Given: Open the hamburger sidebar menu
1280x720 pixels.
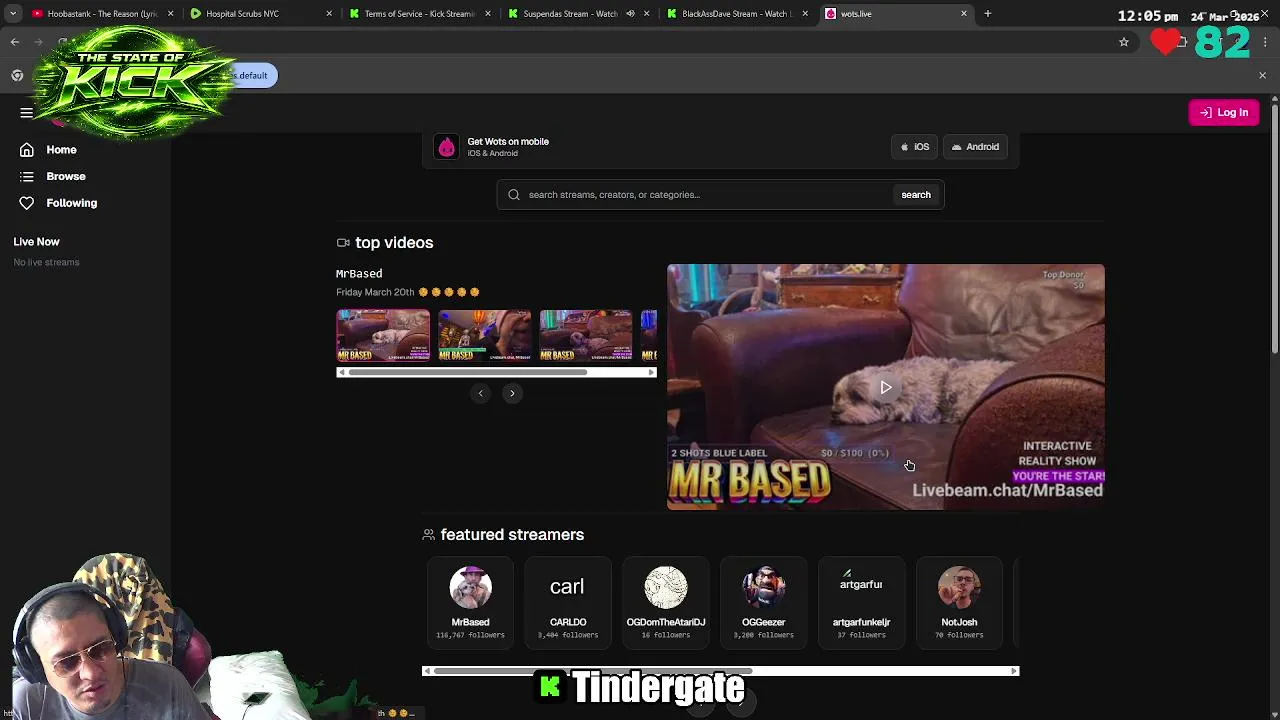Looking at the screenshot, I should [26, 113].
